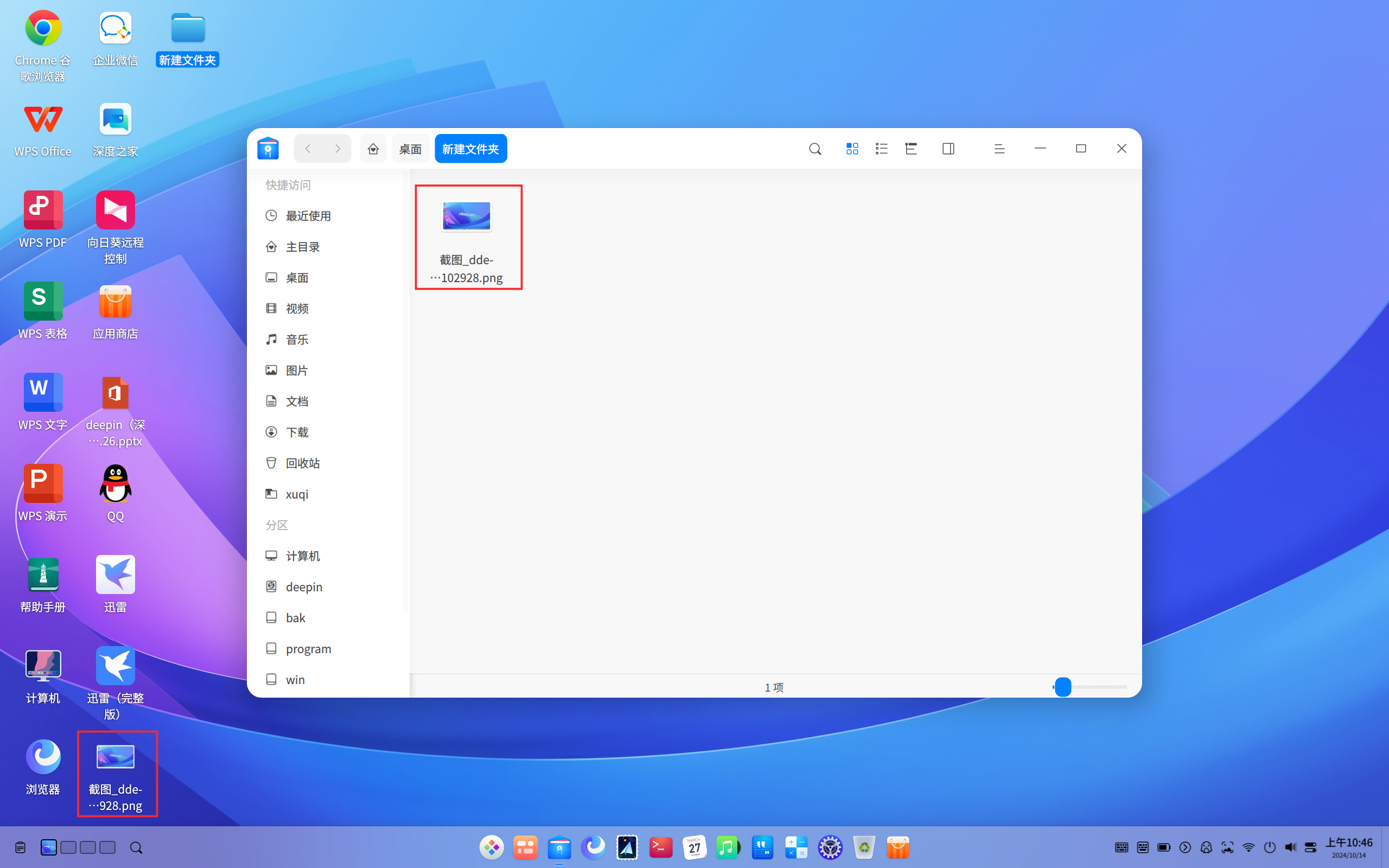
Task: Select the 桌面 breadcrumb
Action: pos(410,149)
